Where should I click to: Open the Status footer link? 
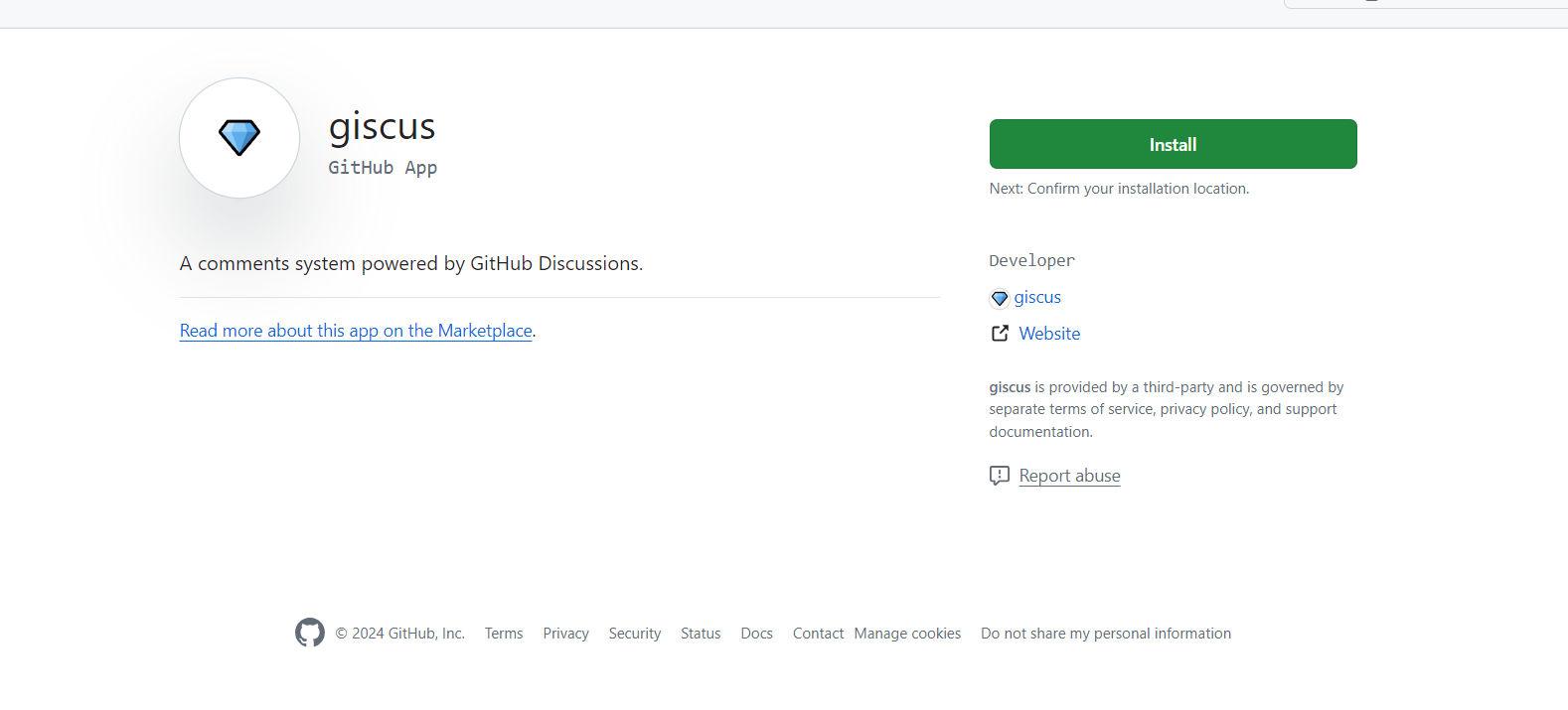click(x=701, y=634)
